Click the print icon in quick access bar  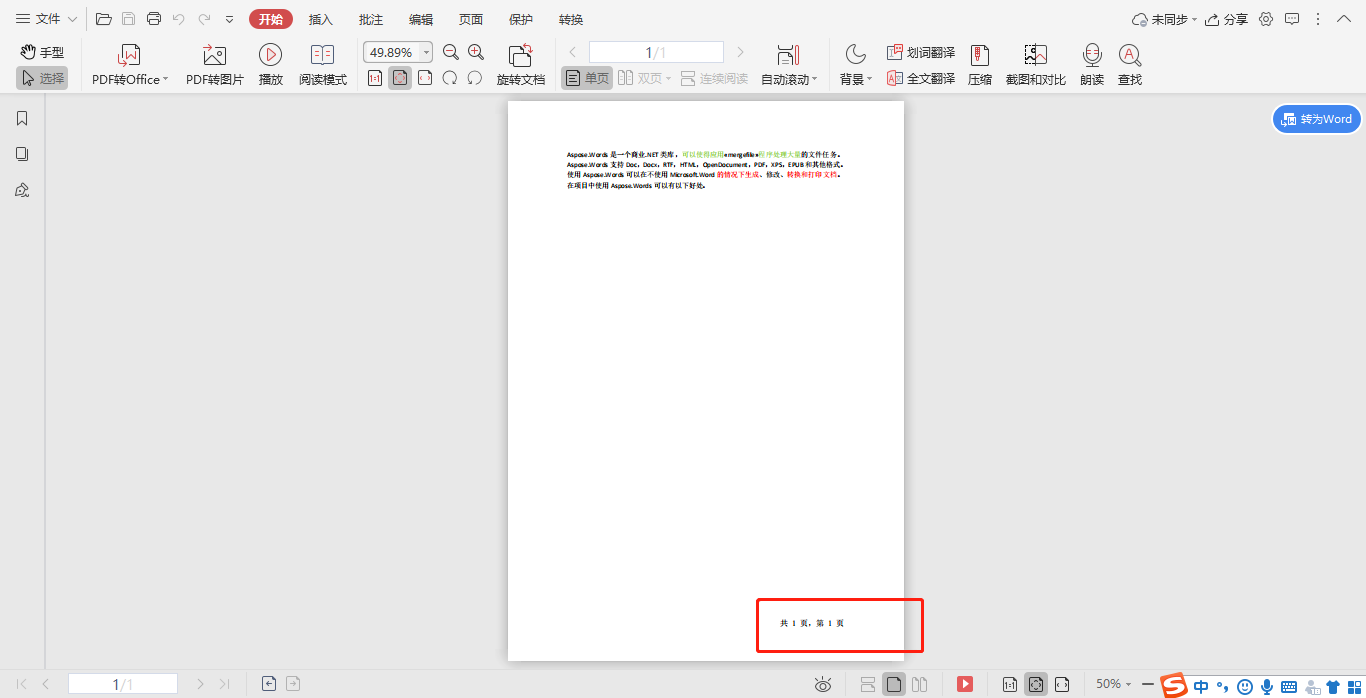[x=153, y=19]
